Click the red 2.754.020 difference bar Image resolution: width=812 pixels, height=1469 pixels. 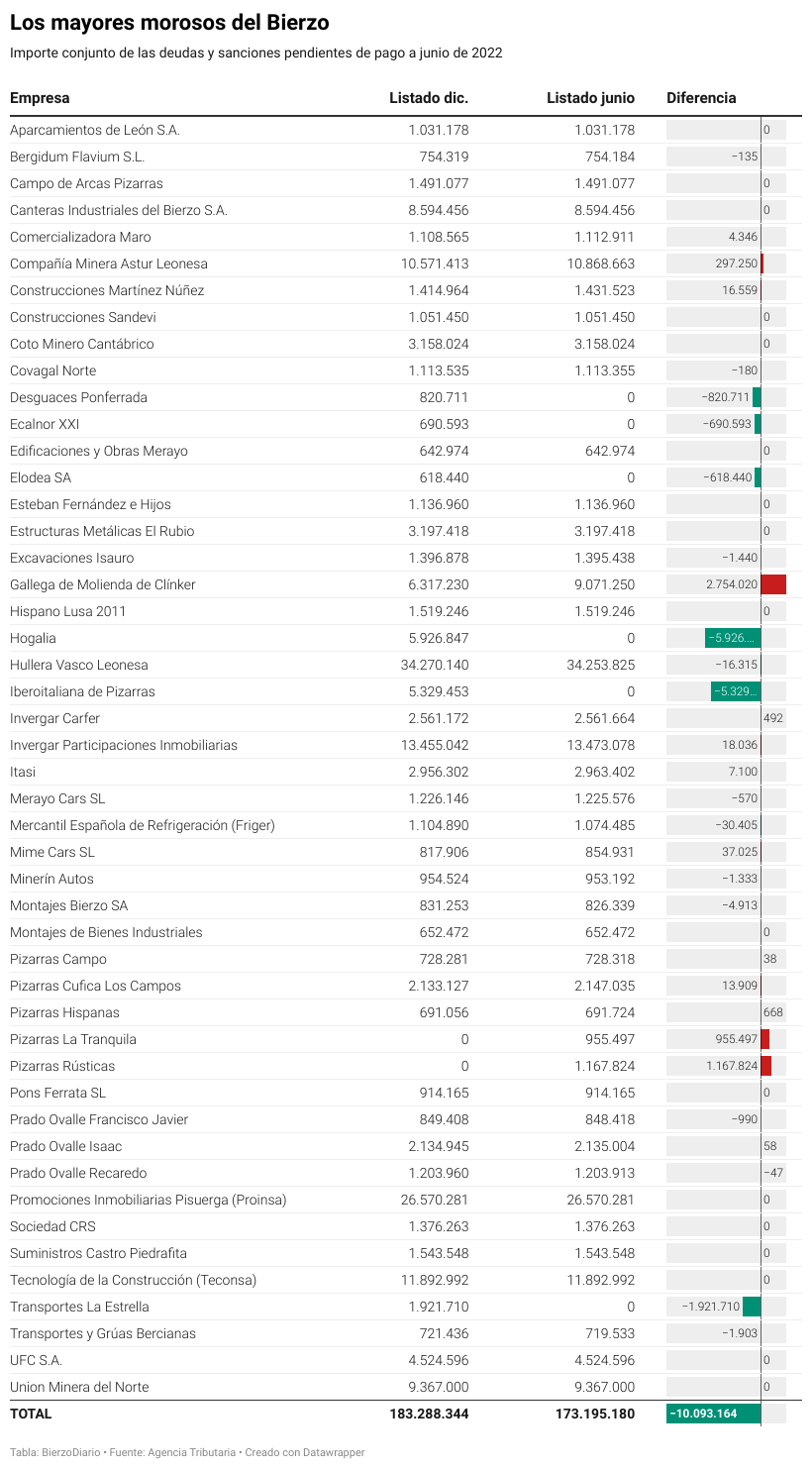[773, 584]
